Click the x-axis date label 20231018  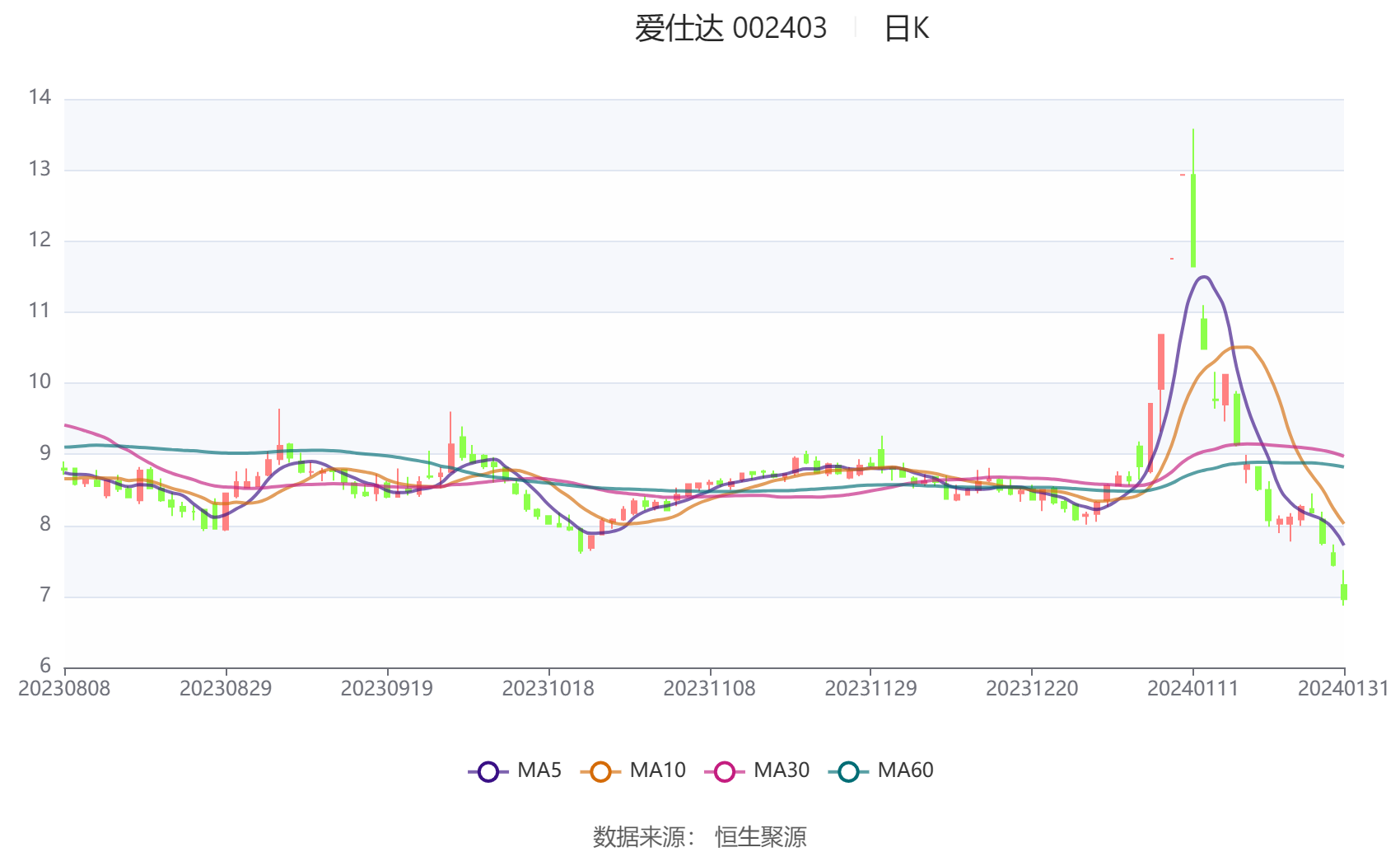(x=548, y=689)
